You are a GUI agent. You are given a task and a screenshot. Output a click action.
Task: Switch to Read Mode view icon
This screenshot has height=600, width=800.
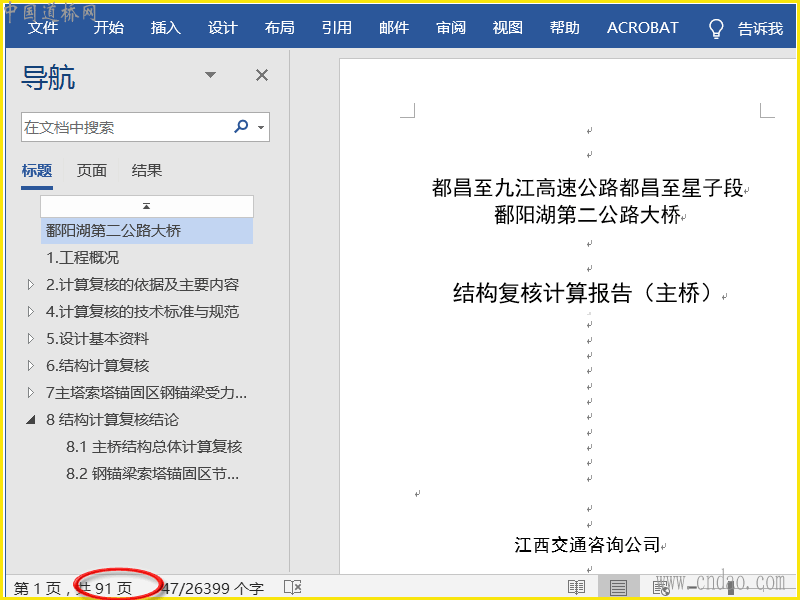[x=576, y=587]
